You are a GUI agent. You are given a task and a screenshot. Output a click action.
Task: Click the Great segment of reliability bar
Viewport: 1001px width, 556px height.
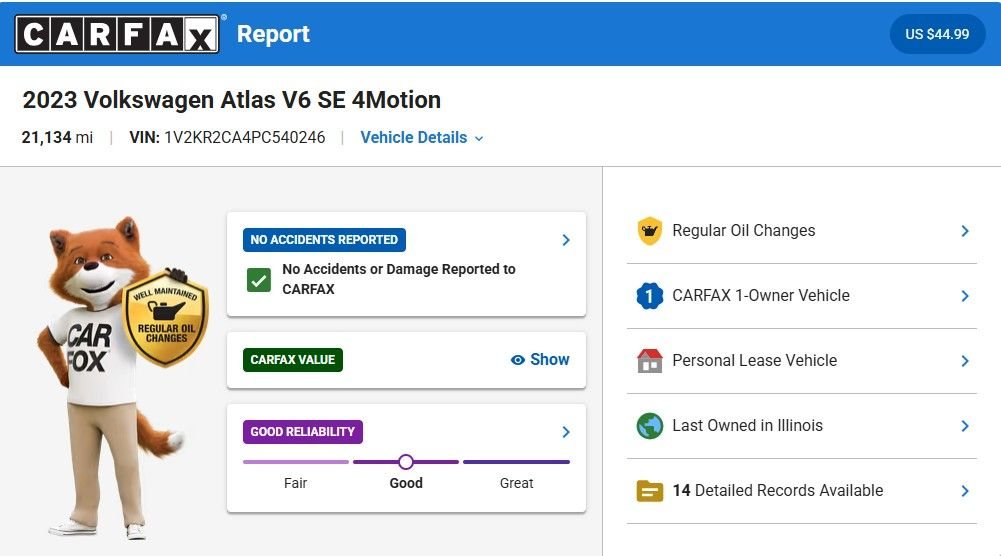(516, 462)
